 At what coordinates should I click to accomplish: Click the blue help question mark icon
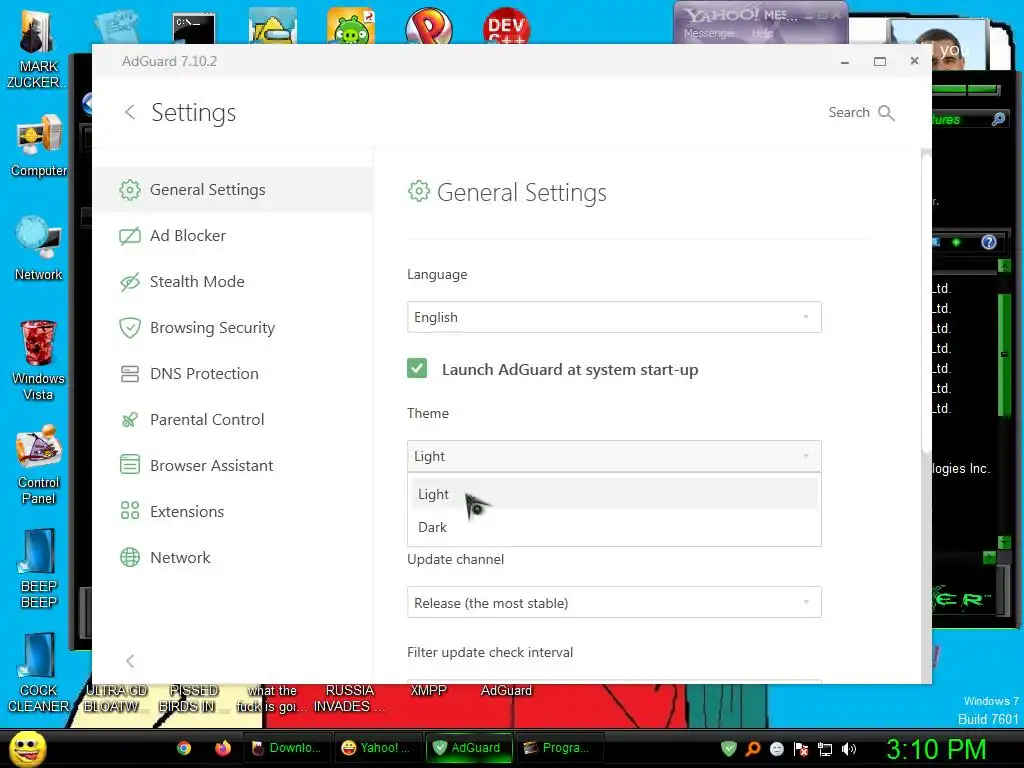(x=989, y=242)
